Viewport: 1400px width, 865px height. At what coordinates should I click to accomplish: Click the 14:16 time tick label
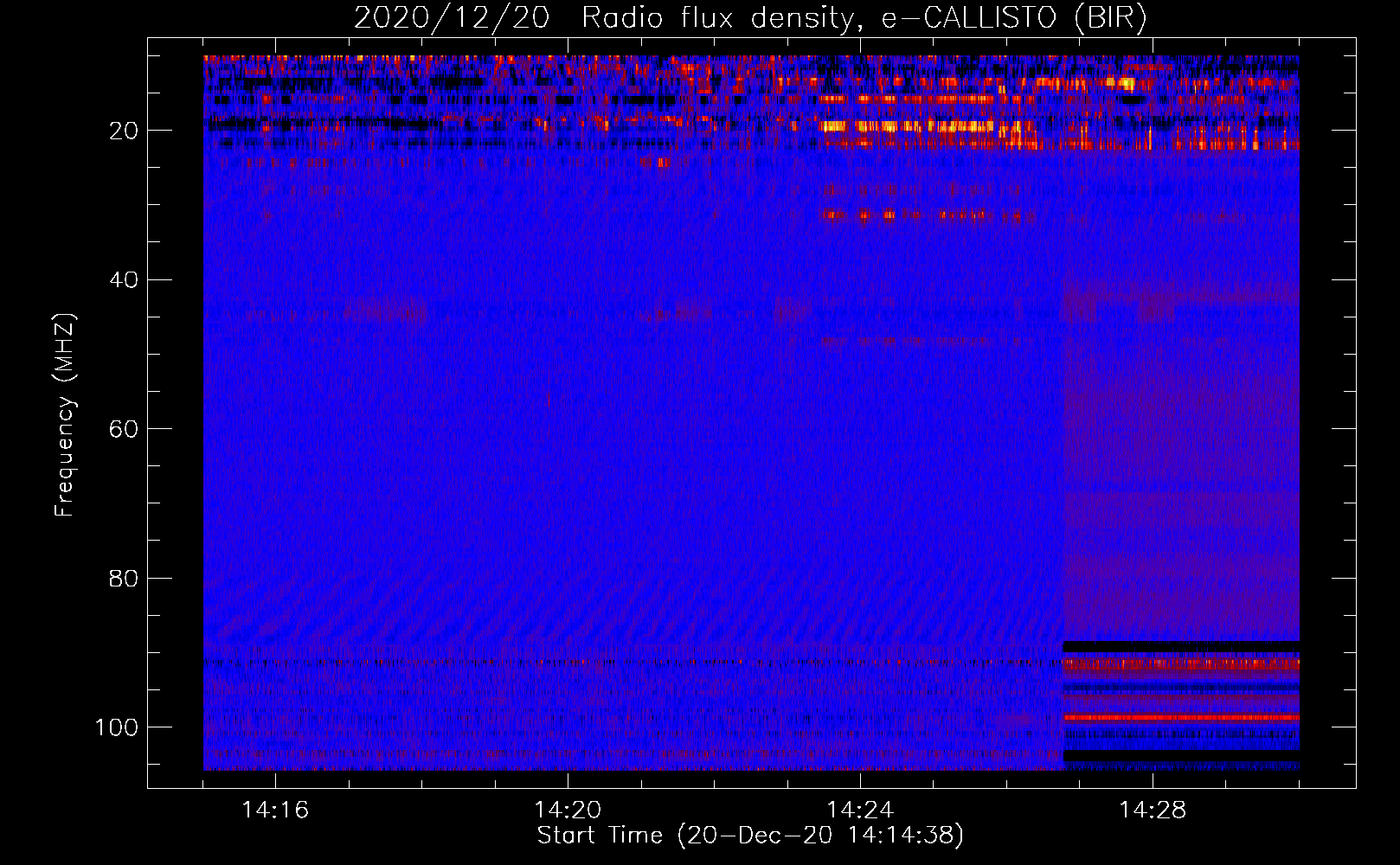[275, 810]
